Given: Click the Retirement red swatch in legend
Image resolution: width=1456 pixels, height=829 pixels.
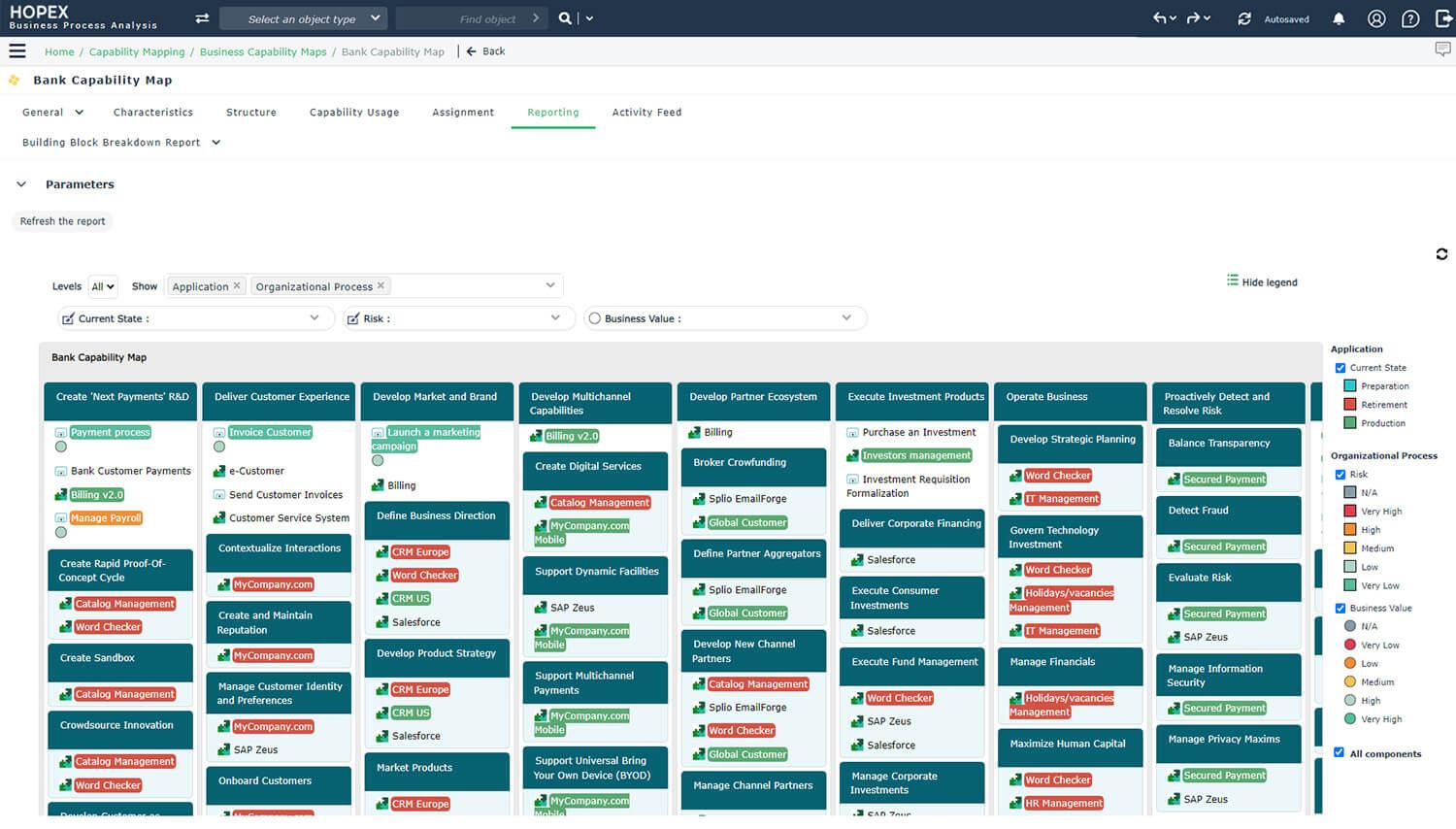Looking at the screenshot, I should point(1349,405).
